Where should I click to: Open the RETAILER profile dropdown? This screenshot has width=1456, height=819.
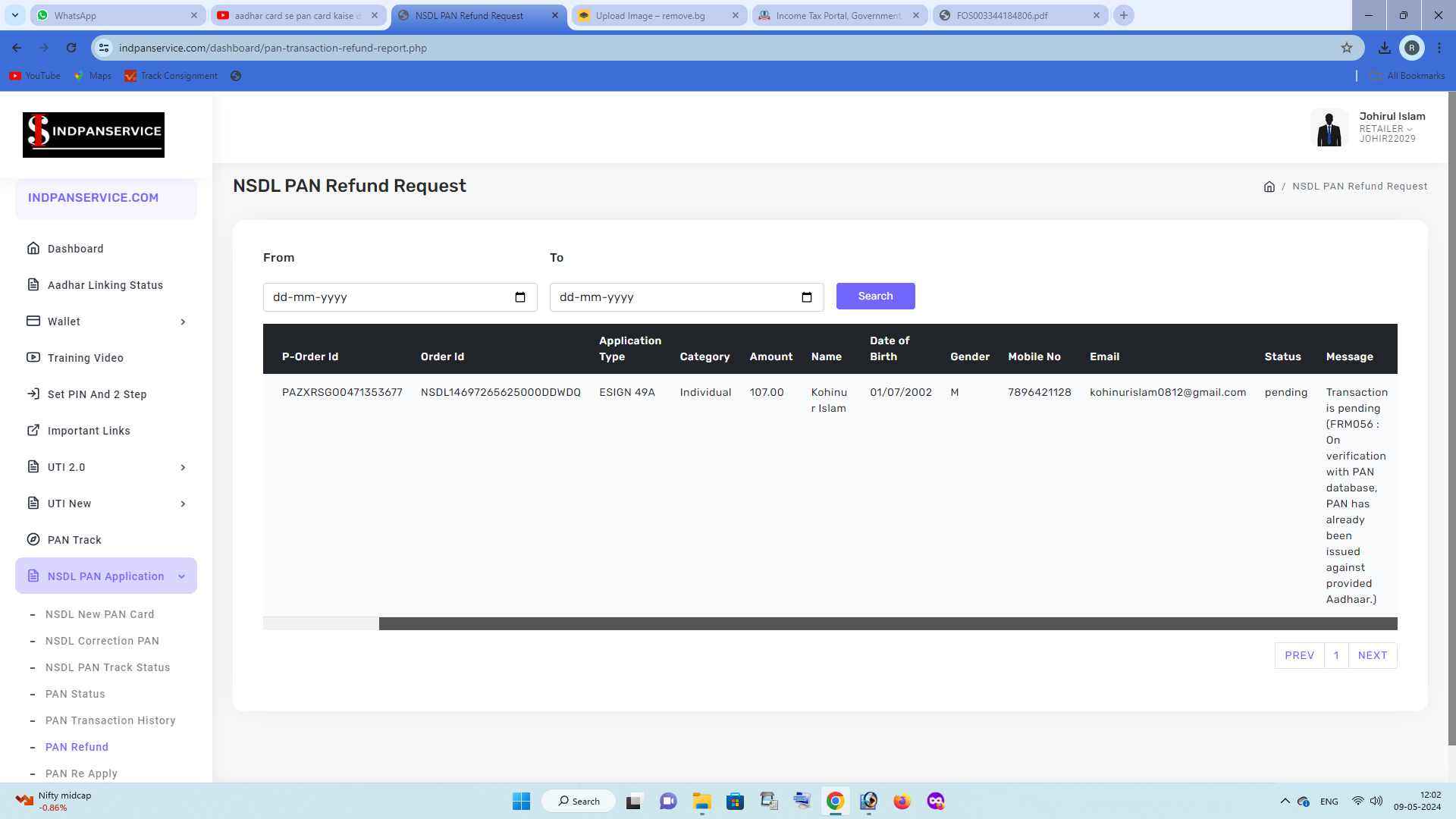(x=1385, y=129)
